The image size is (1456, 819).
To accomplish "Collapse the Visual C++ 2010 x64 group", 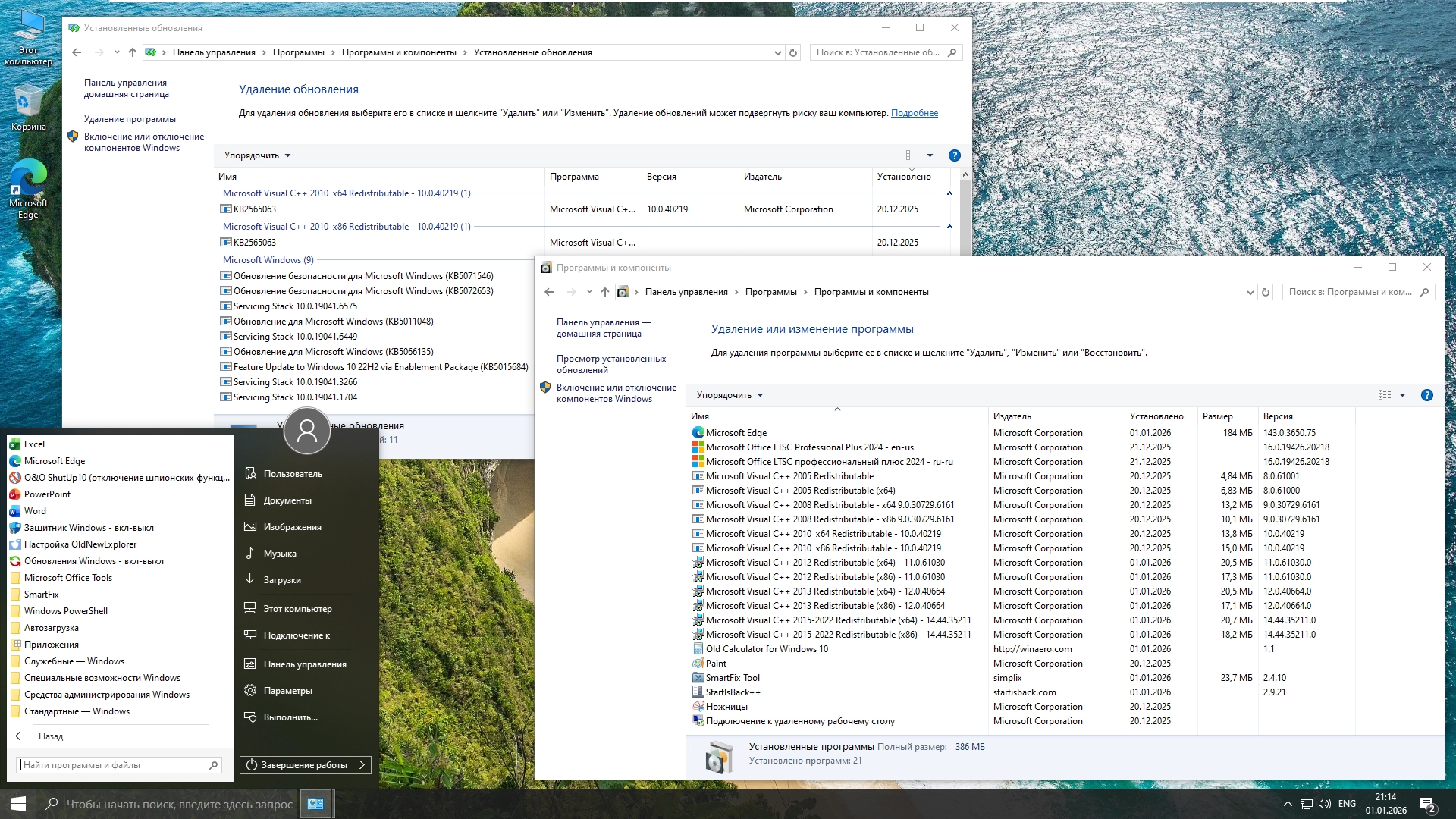I will click(949, 193).
